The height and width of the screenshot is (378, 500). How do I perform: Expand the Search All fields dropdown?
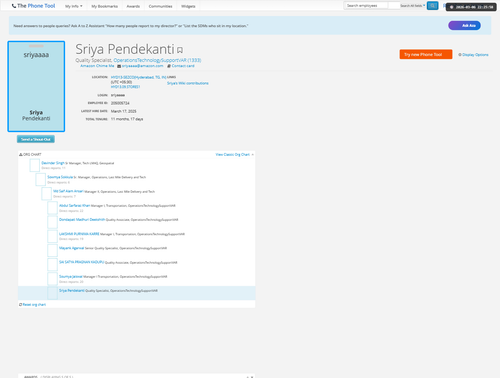click(413, 6)
